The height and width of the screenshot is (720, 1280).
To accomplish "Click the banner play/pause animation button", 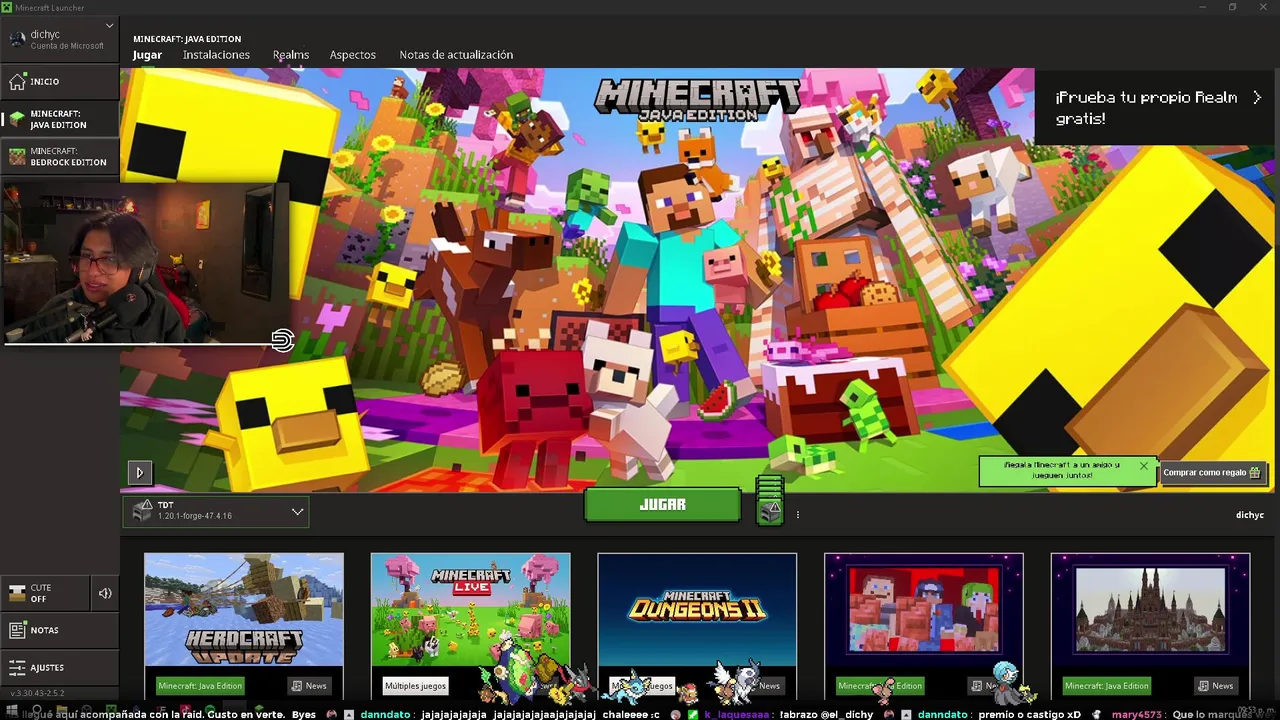I will pyautogui.click(x=140, y=472).
